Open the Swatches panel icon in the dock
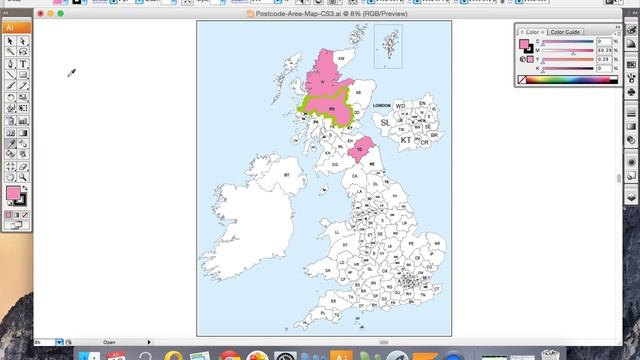 [x=631, y=65]
